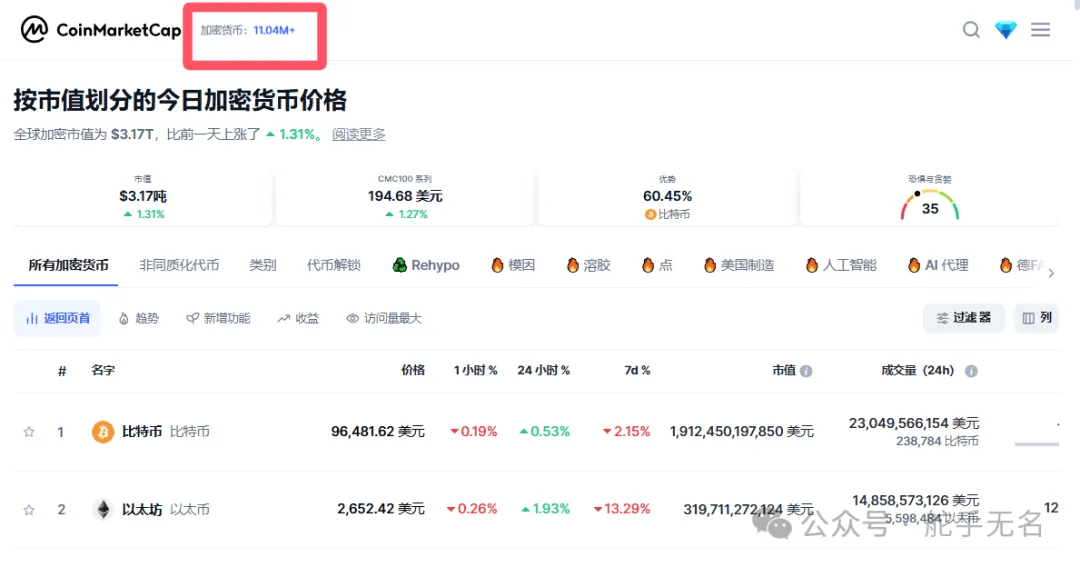
Task: Sort by the # rank column header
Action: coord(62,371)
